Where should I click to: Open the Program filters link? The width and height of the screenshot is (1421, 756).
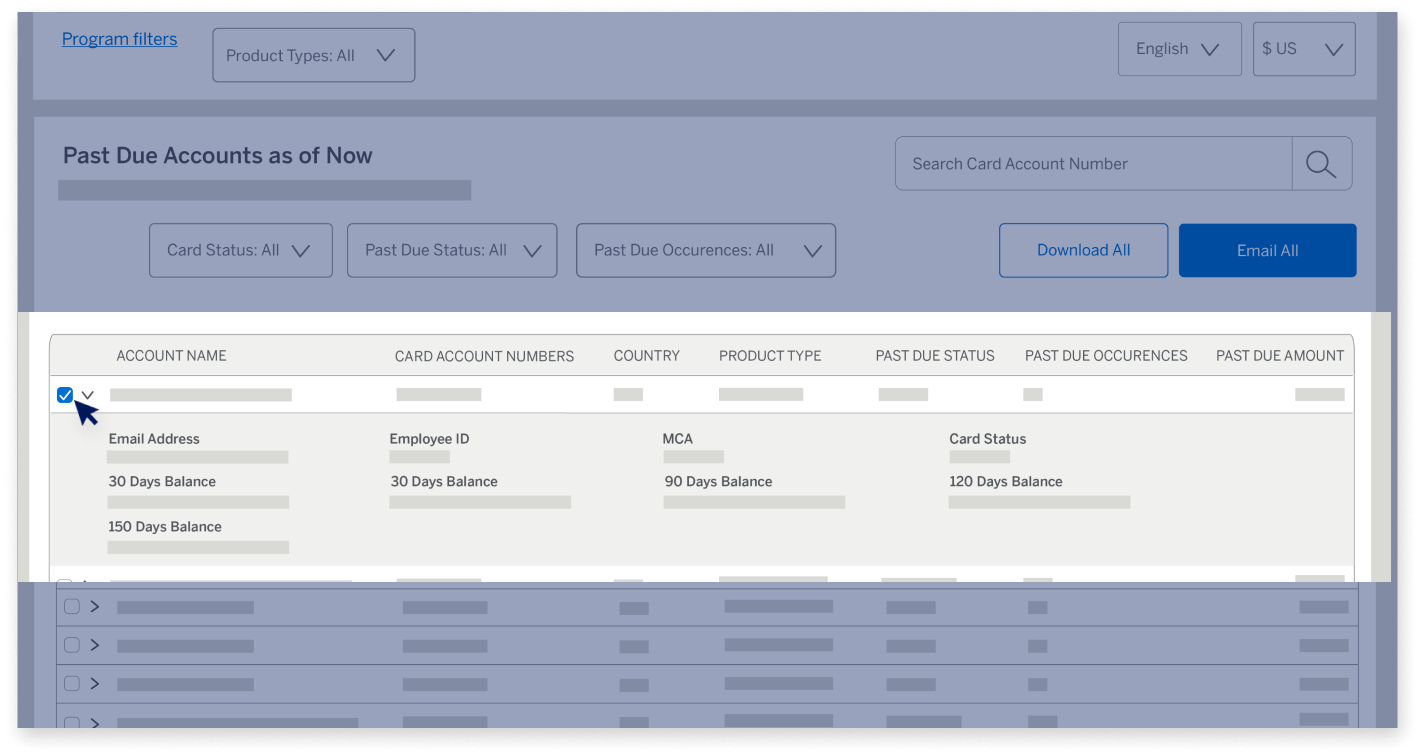pyautogui.click(x=119, y=38)
